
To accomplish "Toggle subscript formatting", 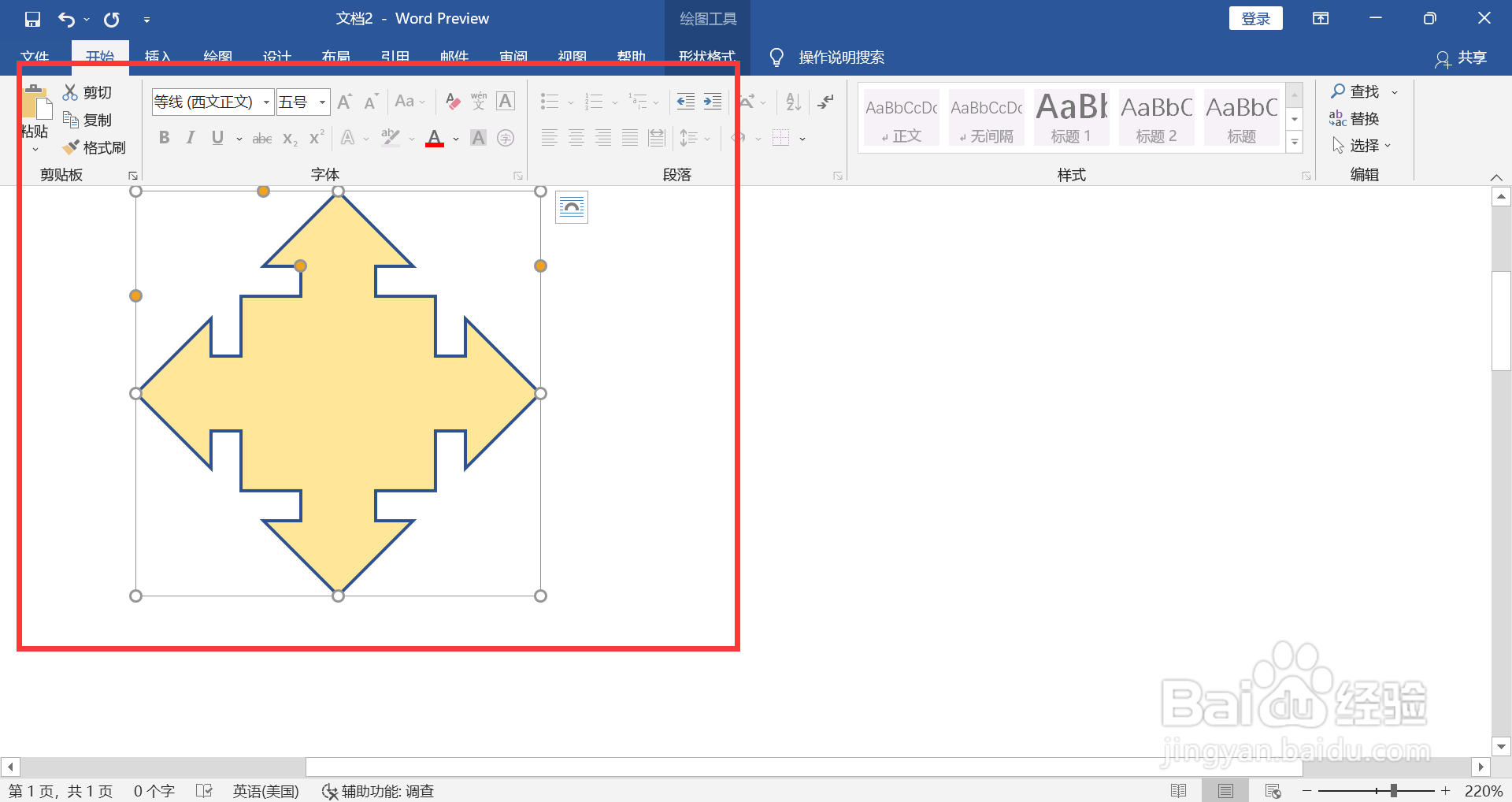I will [290, 139].
